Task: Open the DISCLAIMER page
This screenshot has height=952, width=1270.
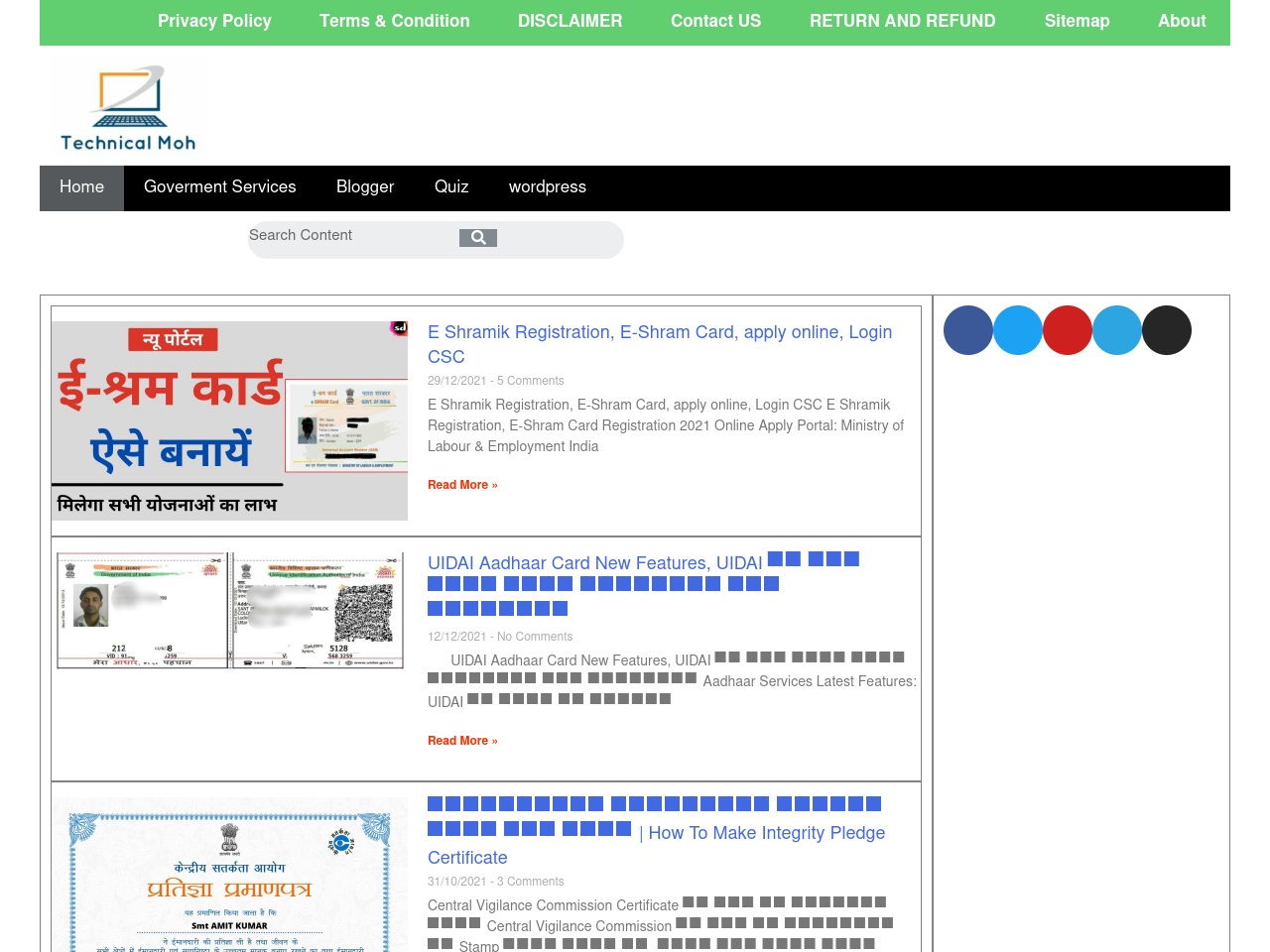Action: click(571, 21)
